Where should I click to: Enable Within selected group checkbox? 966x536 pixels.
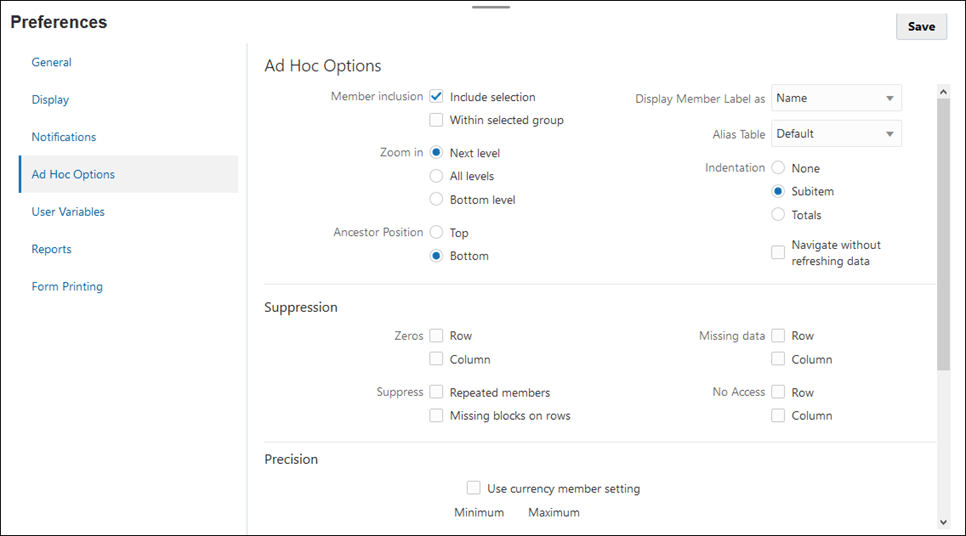click(437, 120)
